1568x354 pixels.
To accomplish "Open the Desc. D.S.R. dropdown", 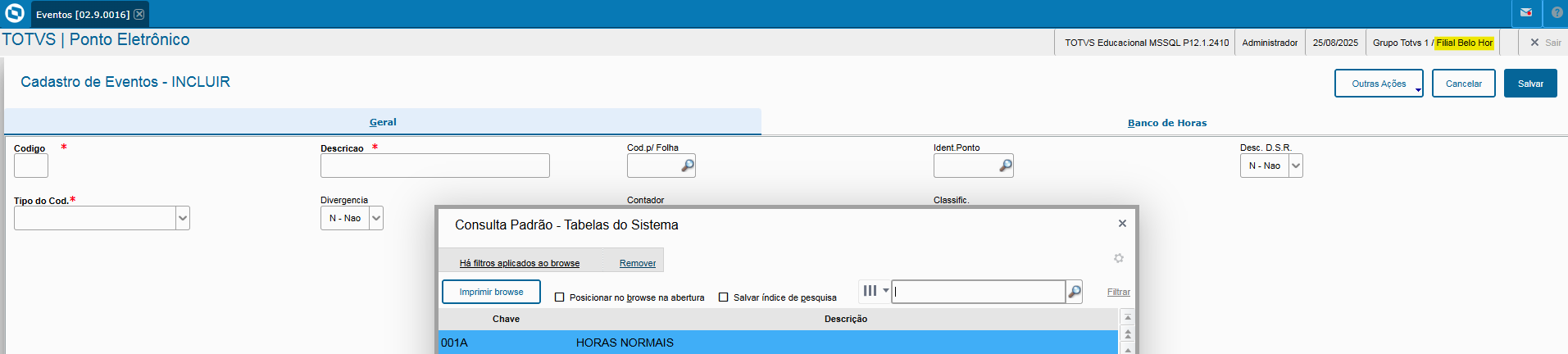I will coord(1295,166).
